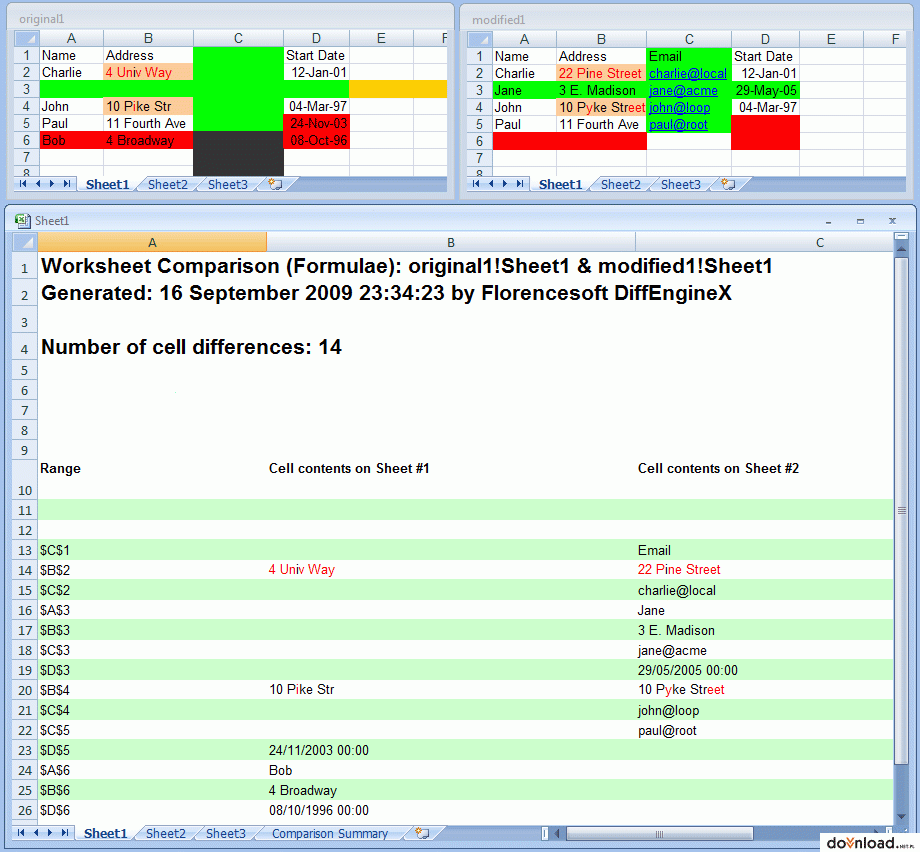Select column B header in comparison window
The height and width of the screenshot is (852, 920).
[x=451, y=242]
